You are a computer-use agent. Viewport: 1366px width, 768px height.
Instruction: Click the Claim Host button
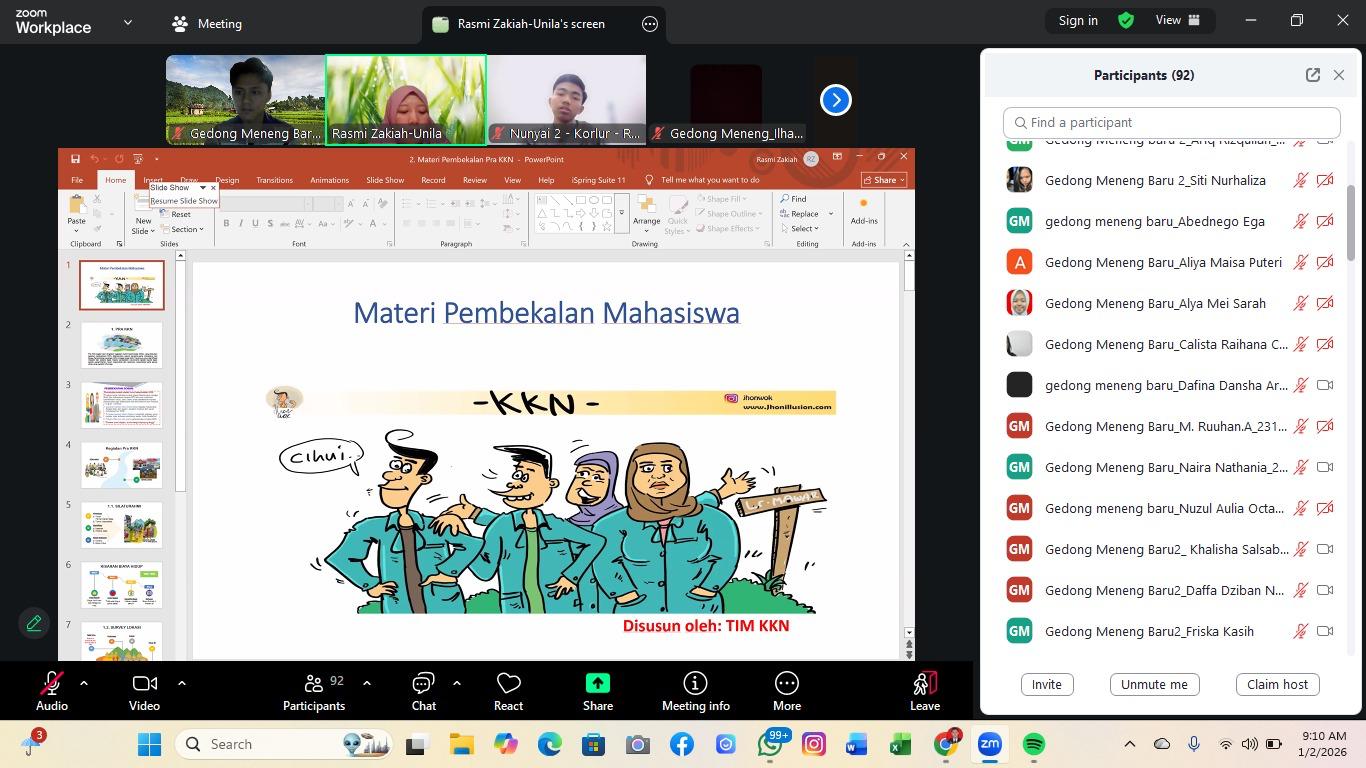[x=1277, y=684]
